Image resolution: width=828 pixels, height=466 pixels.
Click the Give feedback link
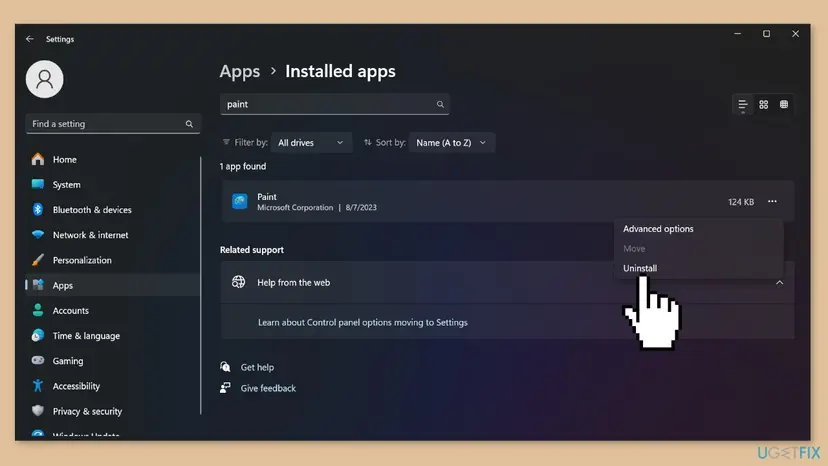pyautogui.click(x=268, y=388)
